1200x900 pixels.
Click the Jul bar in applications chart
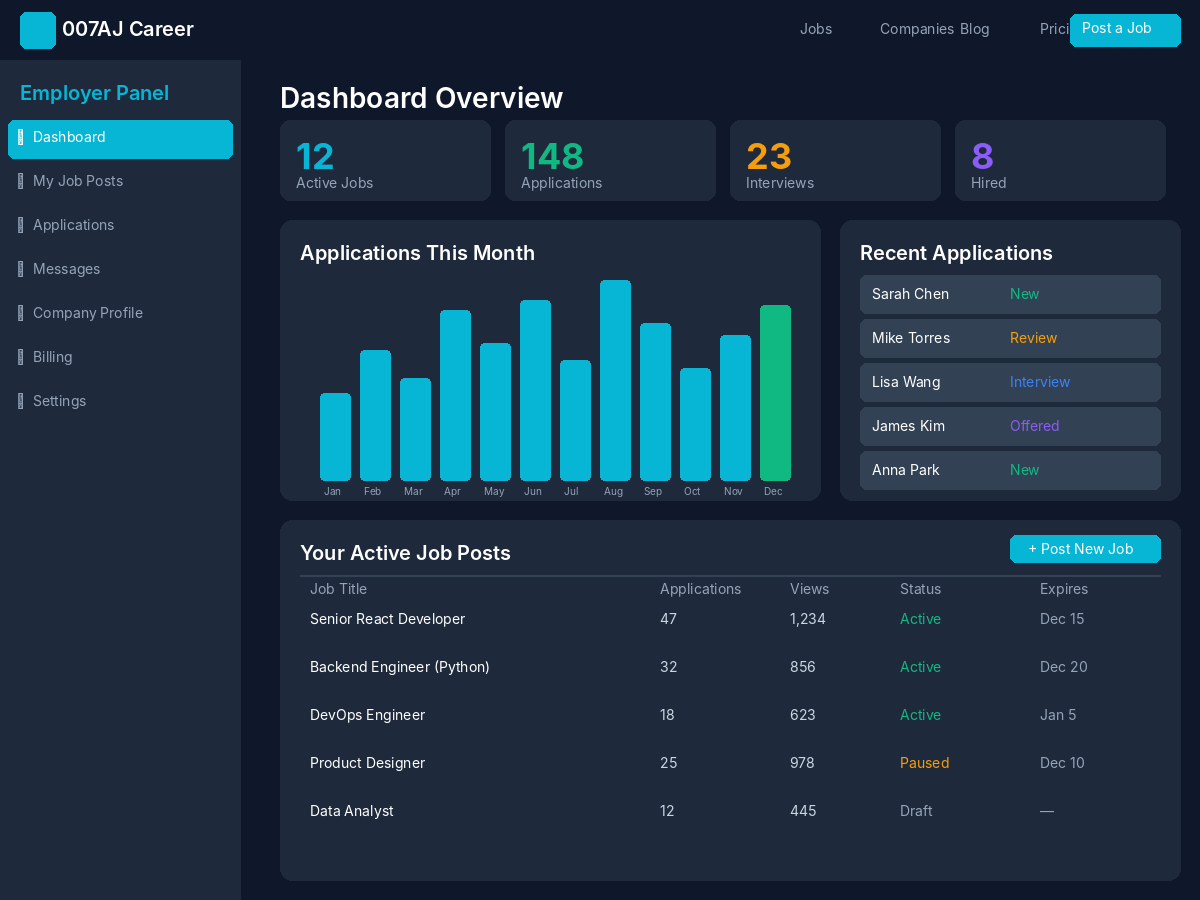pos(575,420)
